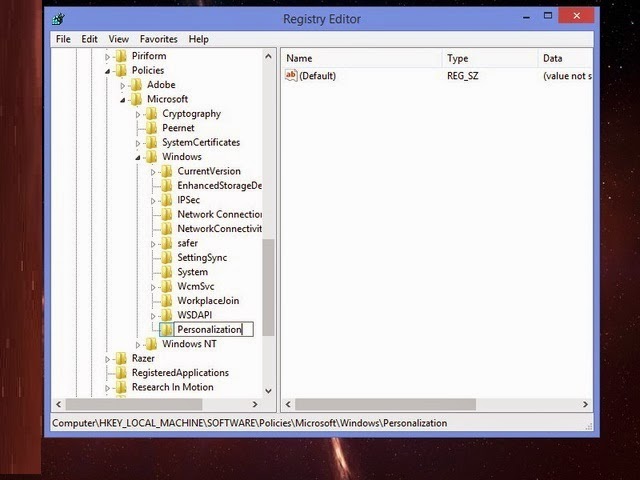This screenshot has width=640, height=480.
Task: Click the REG_SZ type cell
Action: point(462,76)
